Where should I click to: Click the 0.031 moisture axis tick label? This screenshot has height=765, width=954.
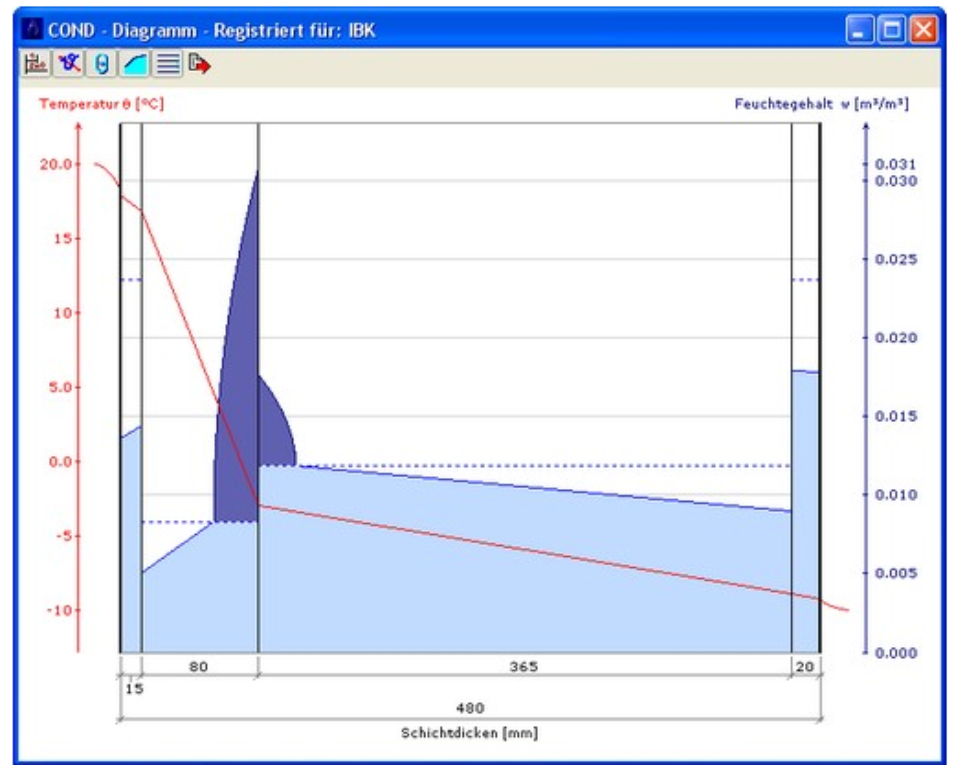[894, 164]
